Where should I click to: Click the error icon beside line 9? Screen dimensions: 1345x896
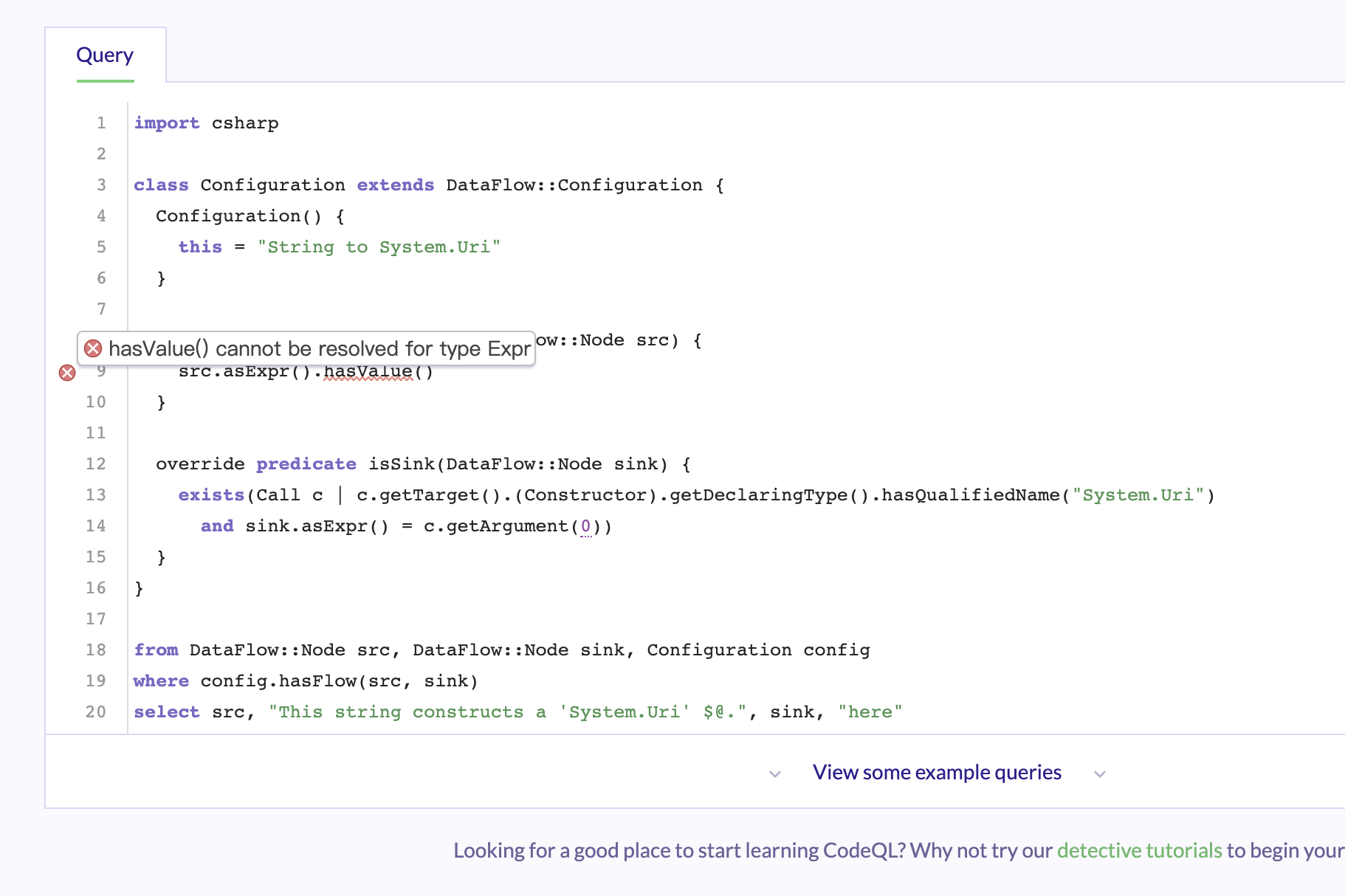pos(67,373)
